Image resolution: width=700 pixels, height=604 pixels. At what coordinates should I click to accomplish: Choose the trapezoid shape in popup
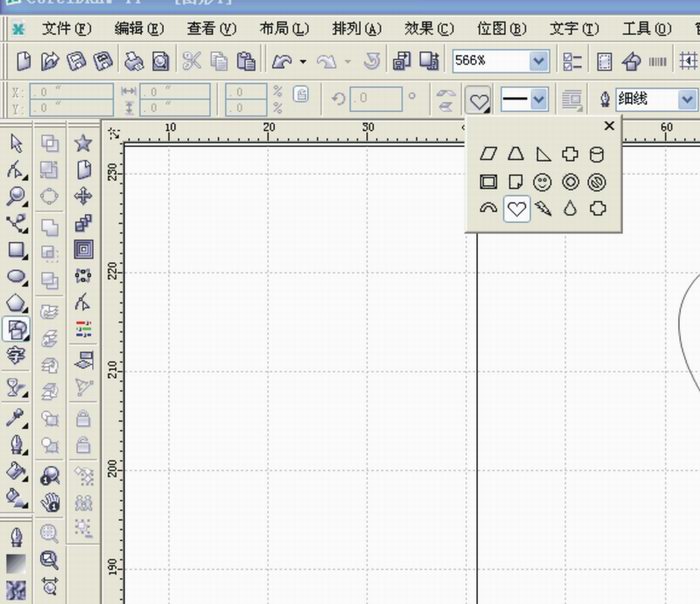coord(516,154)
